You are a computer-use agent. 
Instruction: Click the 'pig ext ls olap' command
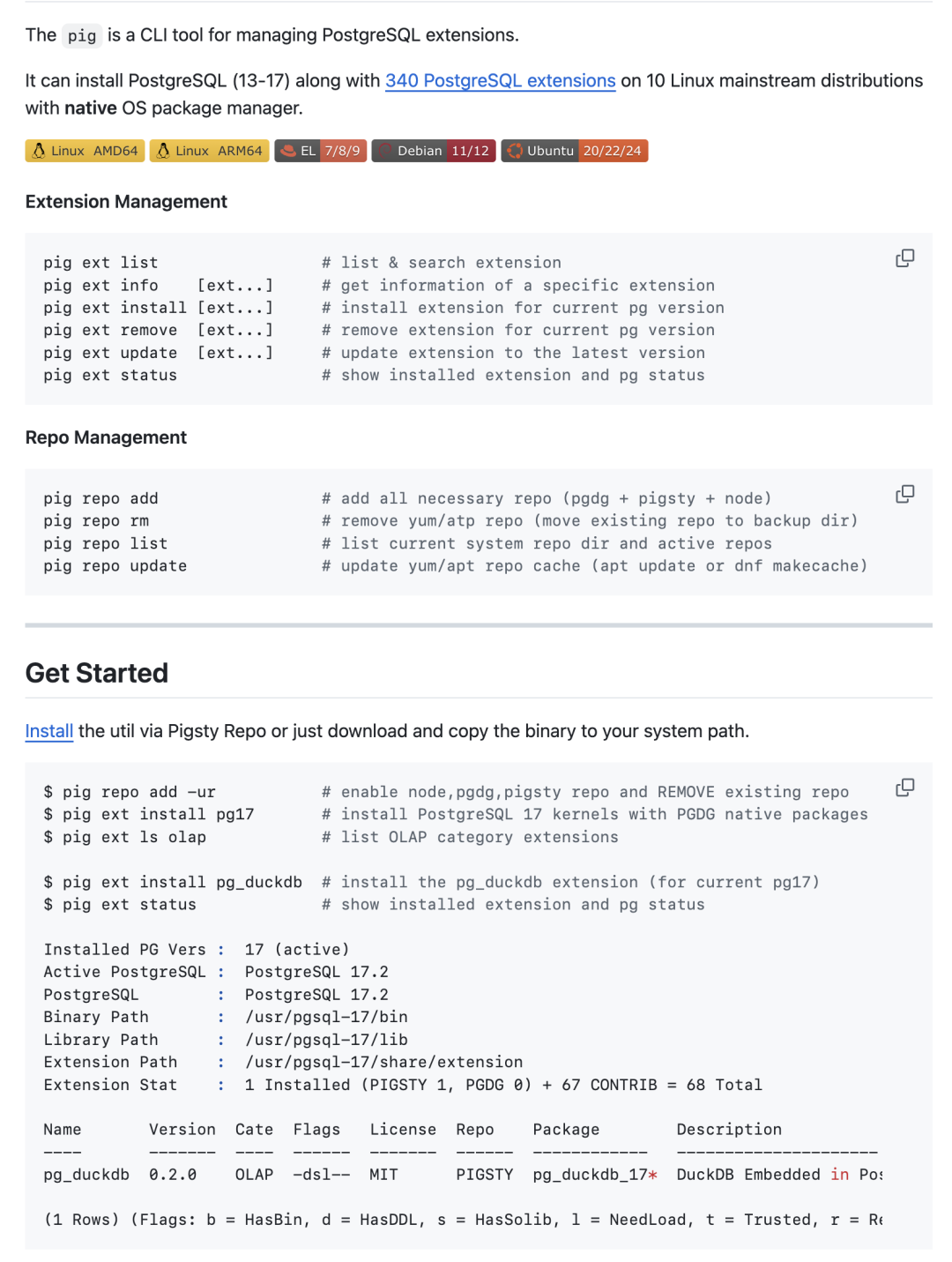click(125, 837)
